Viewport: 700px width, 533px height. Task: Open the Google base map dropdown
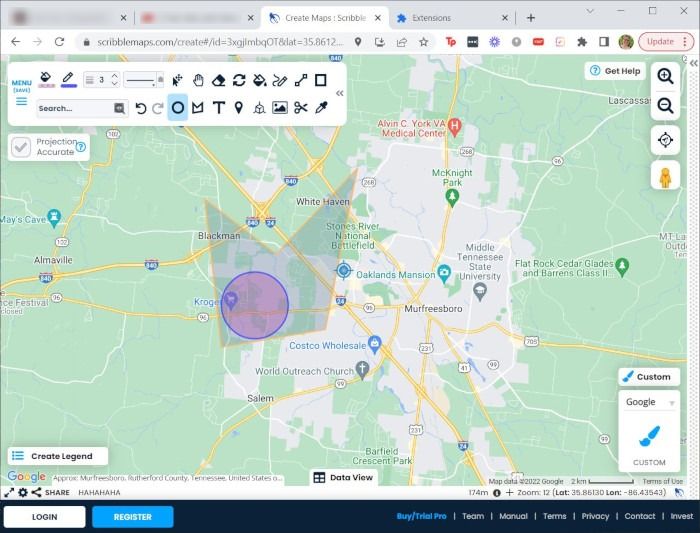[649, 402]
